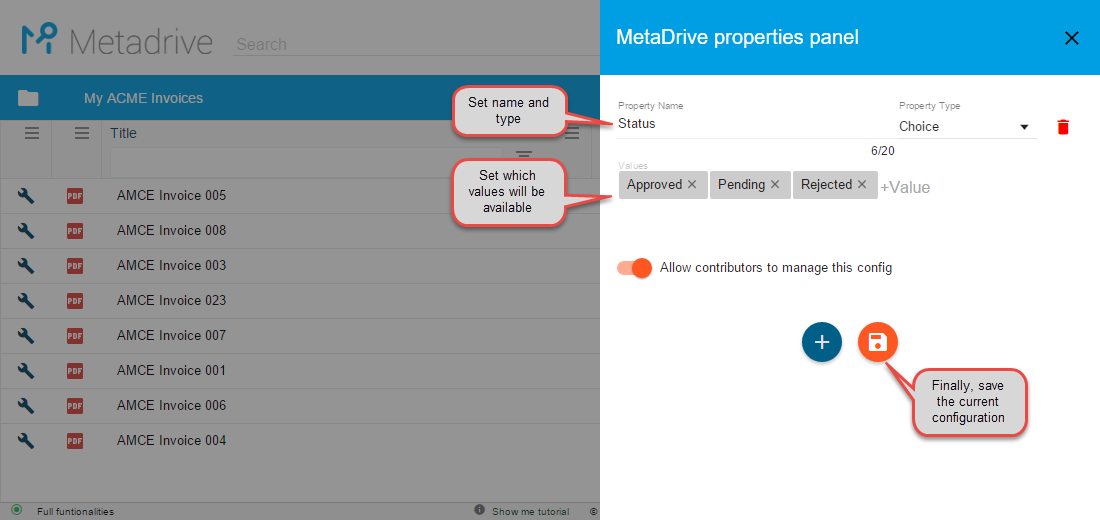Click the +Value input to add a value
The width and height of the screenshot is (1100, 520).
(905, 187)
